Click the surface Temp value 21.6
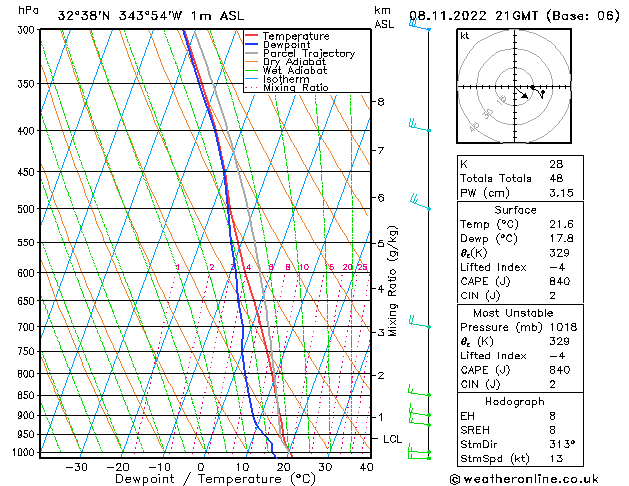The height and width of the screenshot is (486, 629). pos(561,224)
